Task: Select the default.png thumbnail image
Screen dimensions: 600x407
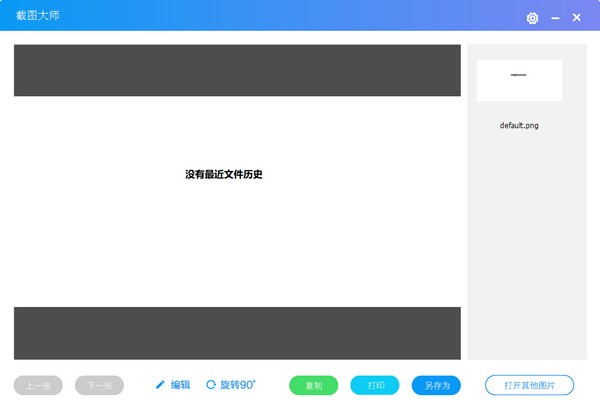Action: [519, 80]
